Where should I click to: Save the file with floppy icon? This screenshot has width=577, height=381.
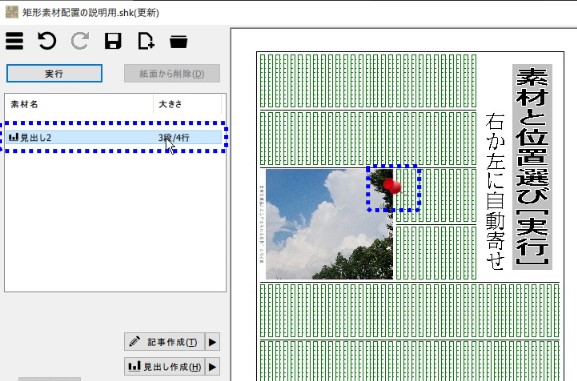coord(113,41)
